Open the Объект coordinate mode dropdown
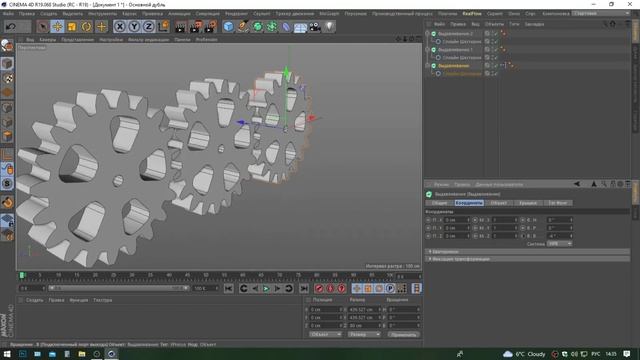 tap(325, 335)
